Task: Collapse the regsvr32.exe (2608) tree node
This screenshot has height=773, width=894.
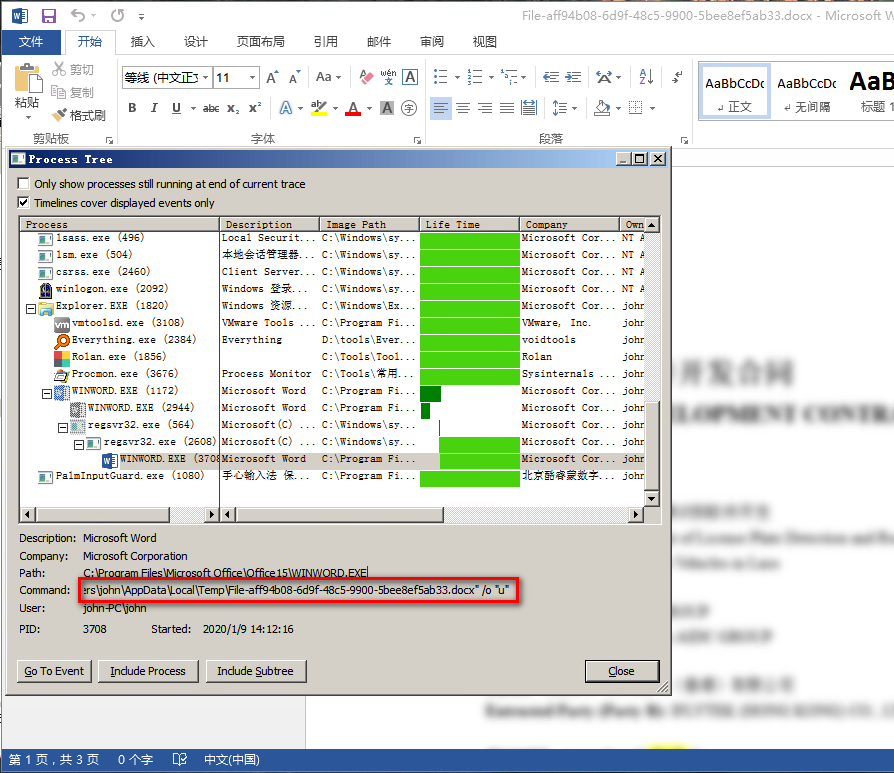Action: tap(79, 445)
